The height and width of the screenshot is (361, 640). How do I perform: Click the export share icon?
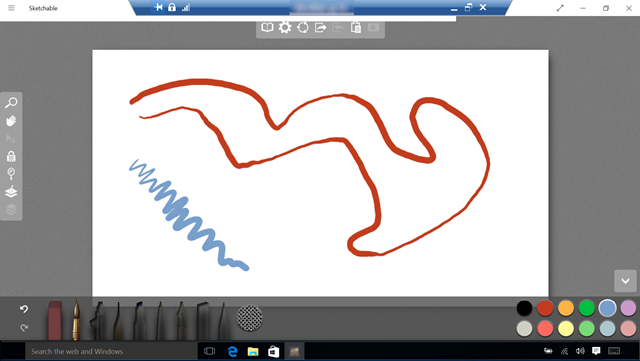(x=320, y=27)
